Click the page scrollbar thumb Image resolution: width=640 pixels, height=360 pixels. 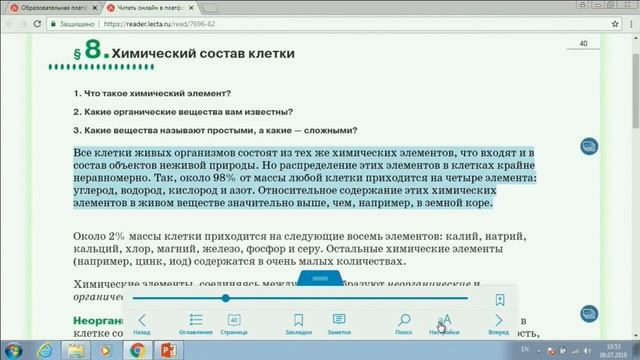[x=636, y=91]
